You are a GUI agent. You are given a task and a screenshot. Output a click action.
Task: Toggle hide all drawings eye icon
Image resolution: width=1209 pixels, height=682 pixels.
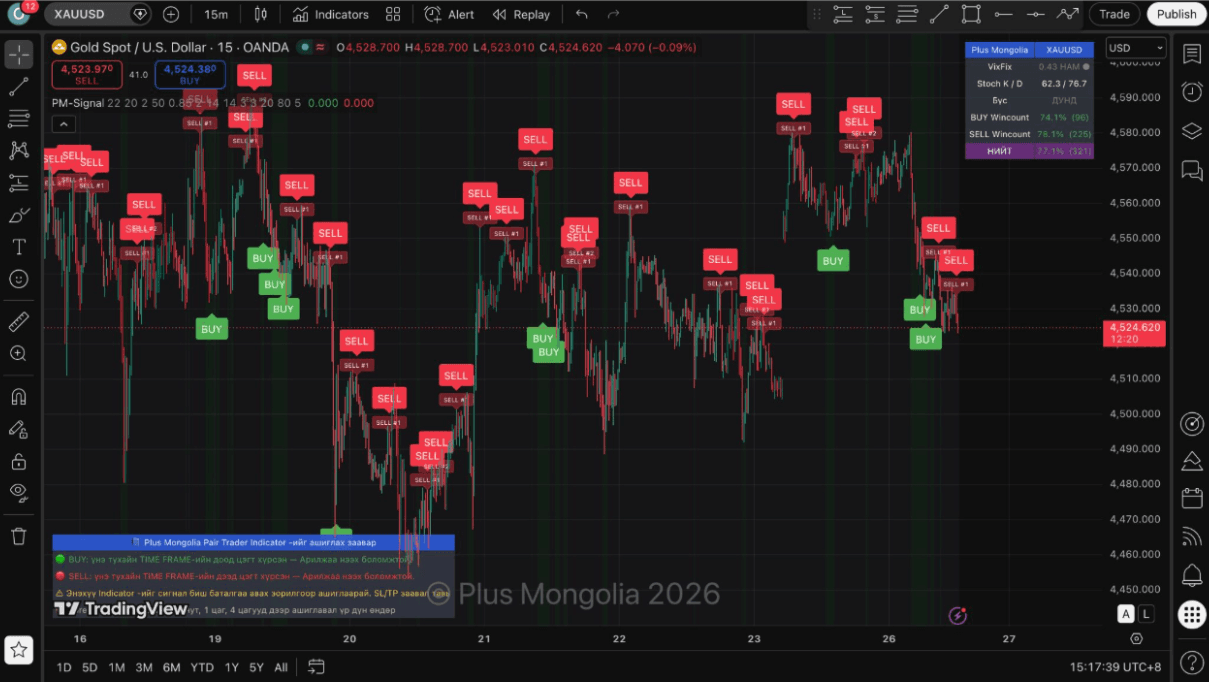click(18, 492)
